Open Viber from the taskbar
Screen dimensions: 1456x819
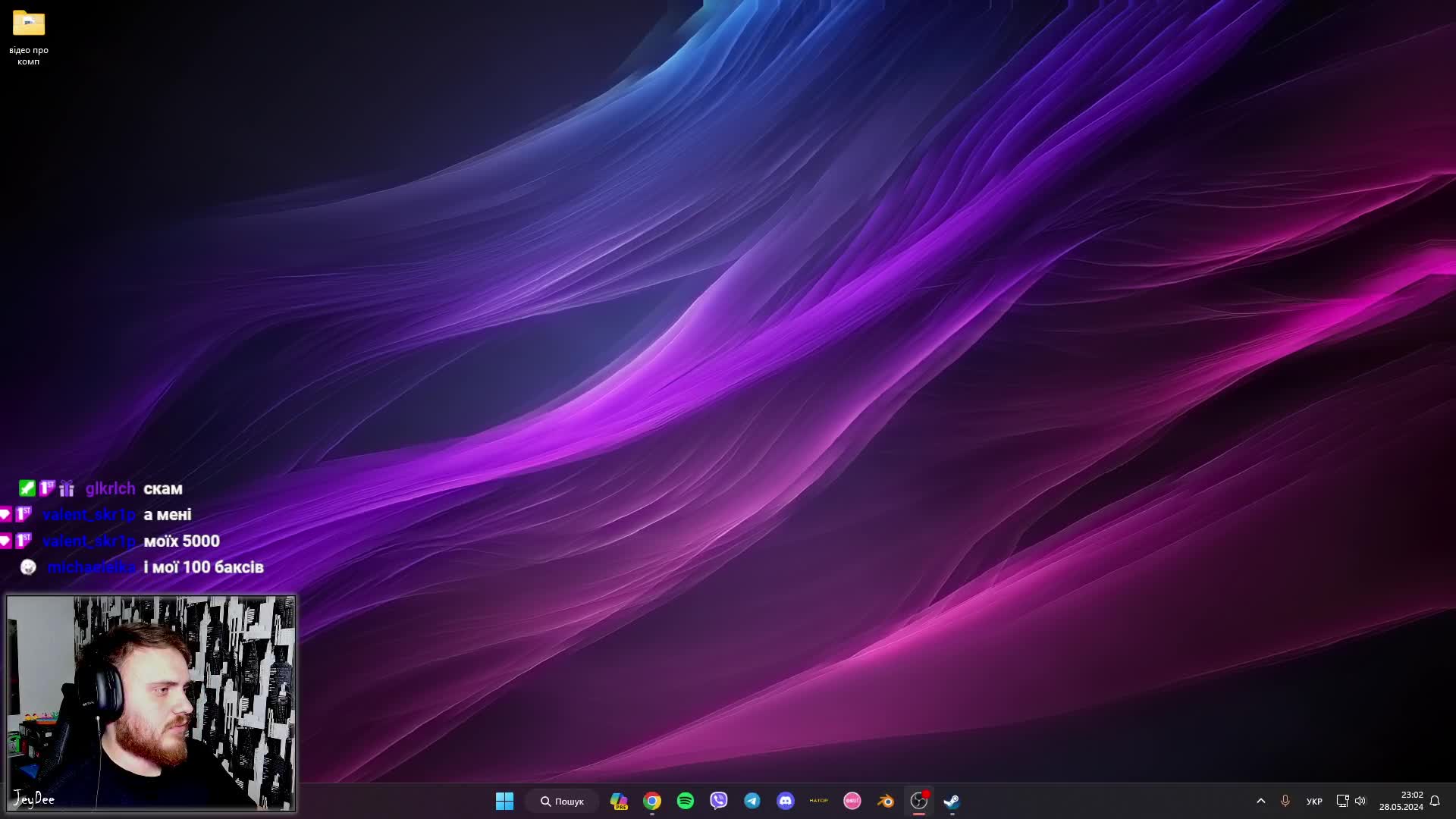[719, 801]
